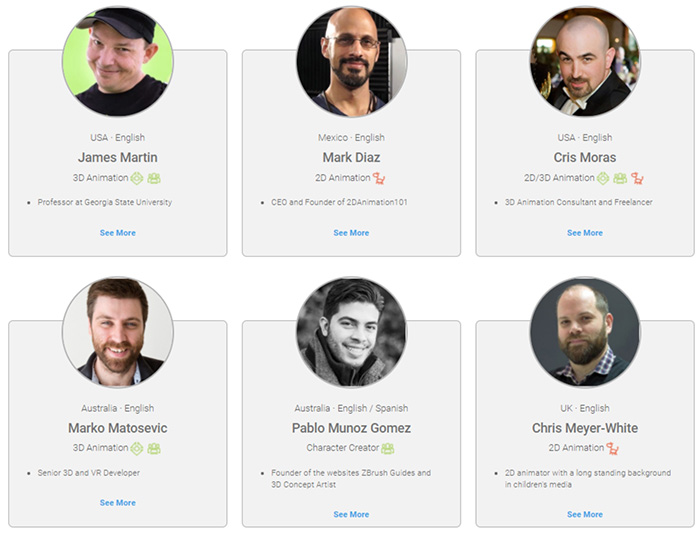Click first green icon in Cris Moras's card

(603, 178)
